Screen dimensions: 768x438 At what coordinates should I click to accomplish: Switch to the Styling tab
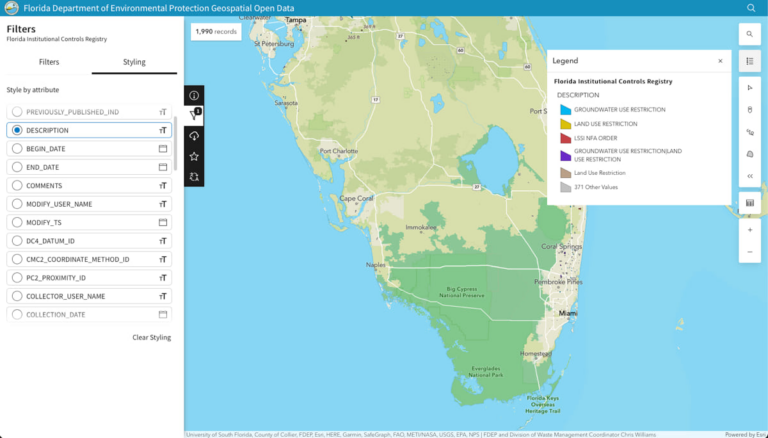134,62
